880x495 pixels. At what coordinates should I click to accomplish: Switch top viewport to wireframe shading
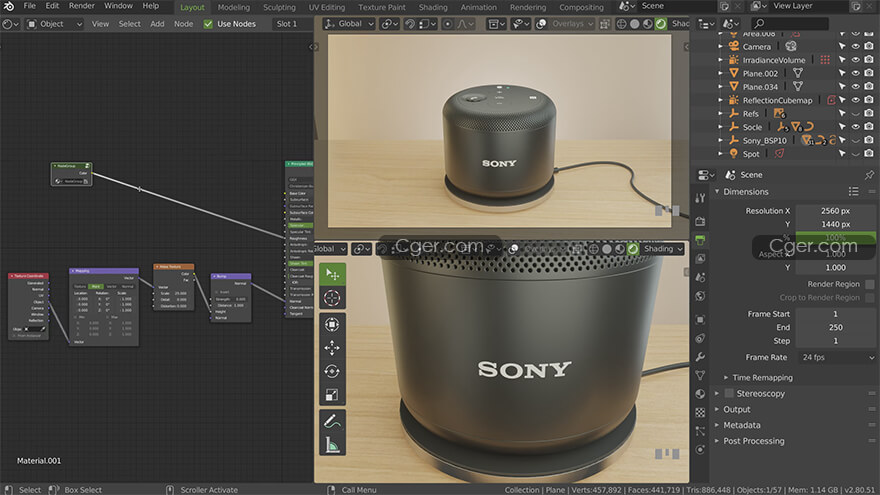[x=621, y=24]
